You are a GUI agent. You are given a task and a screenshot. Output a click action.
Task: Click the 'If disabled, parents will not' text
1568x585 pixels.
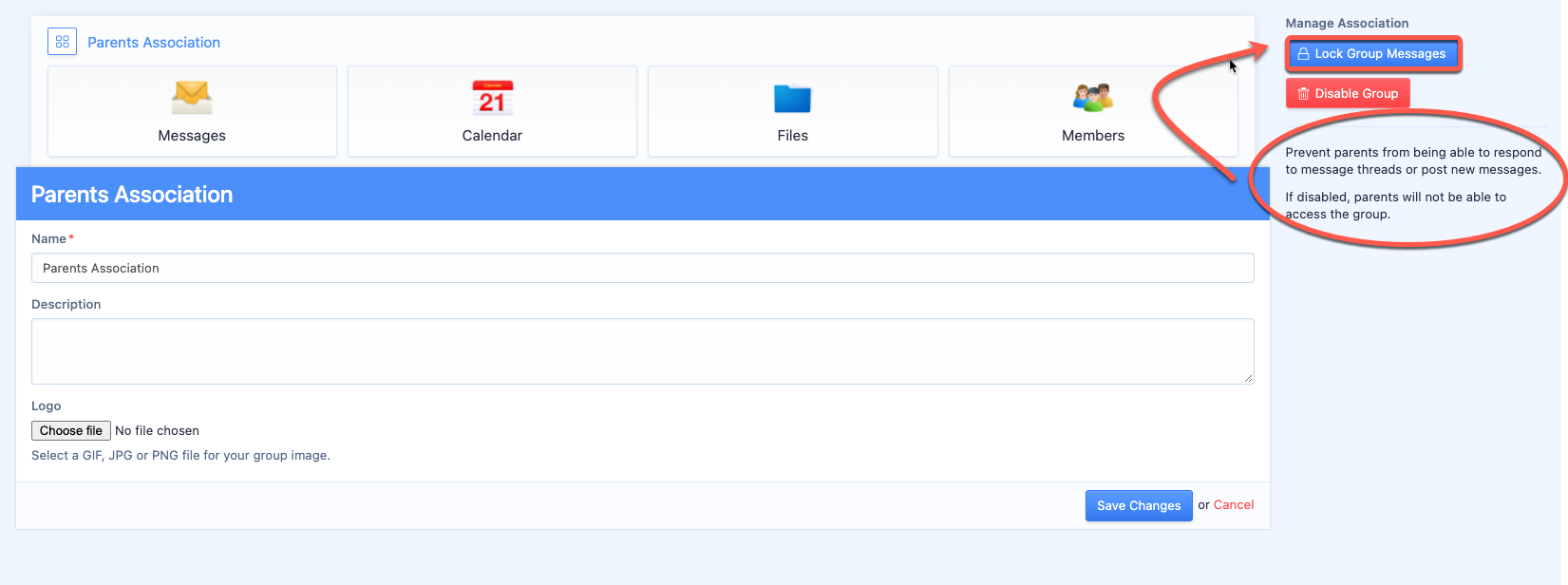[x=1396, y=205]
